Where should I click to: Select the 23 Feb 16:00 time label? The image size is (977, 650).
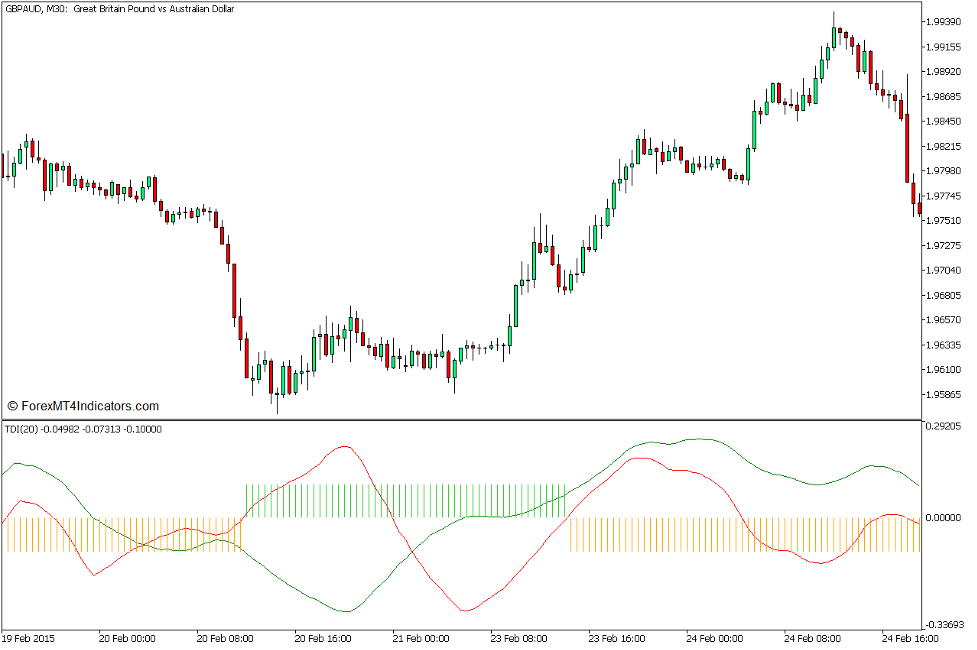click(x=615, y=637)
